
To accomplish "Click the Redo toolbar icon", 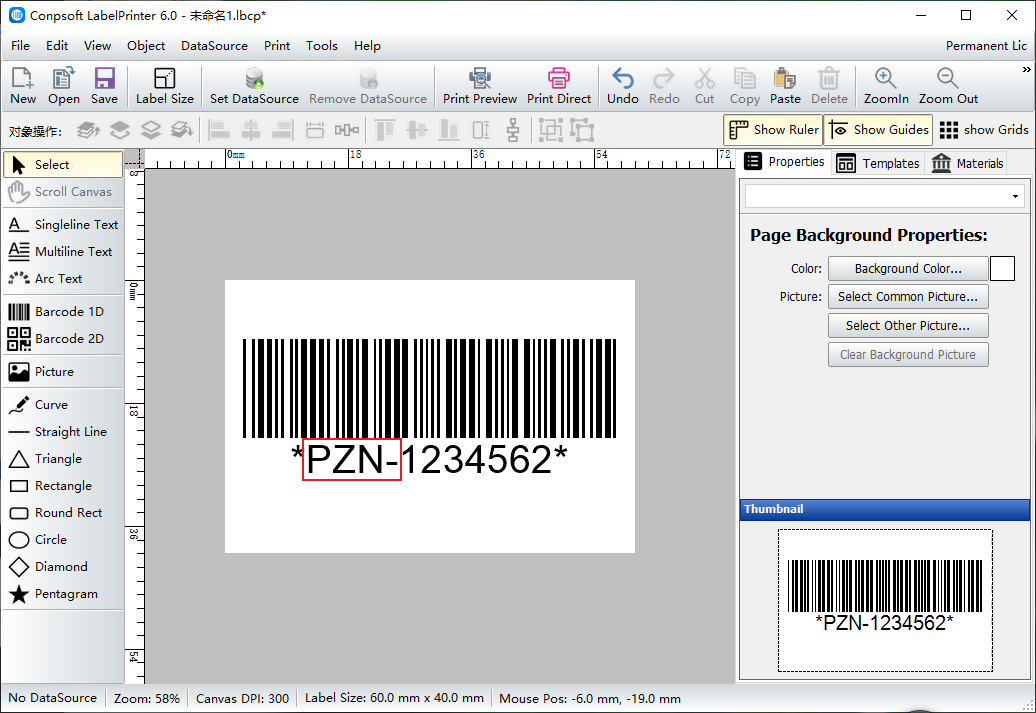I will point(664,86).
